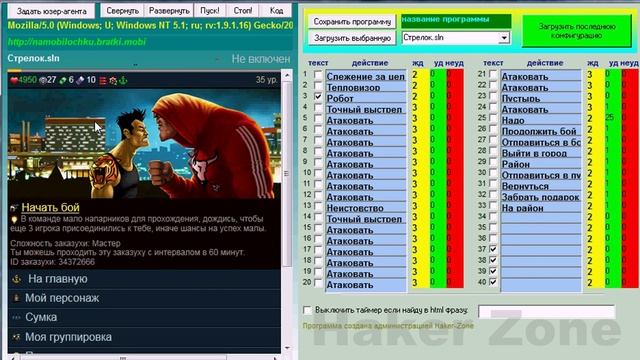Click Загрузить выбранную button

[x=352, y=38]
